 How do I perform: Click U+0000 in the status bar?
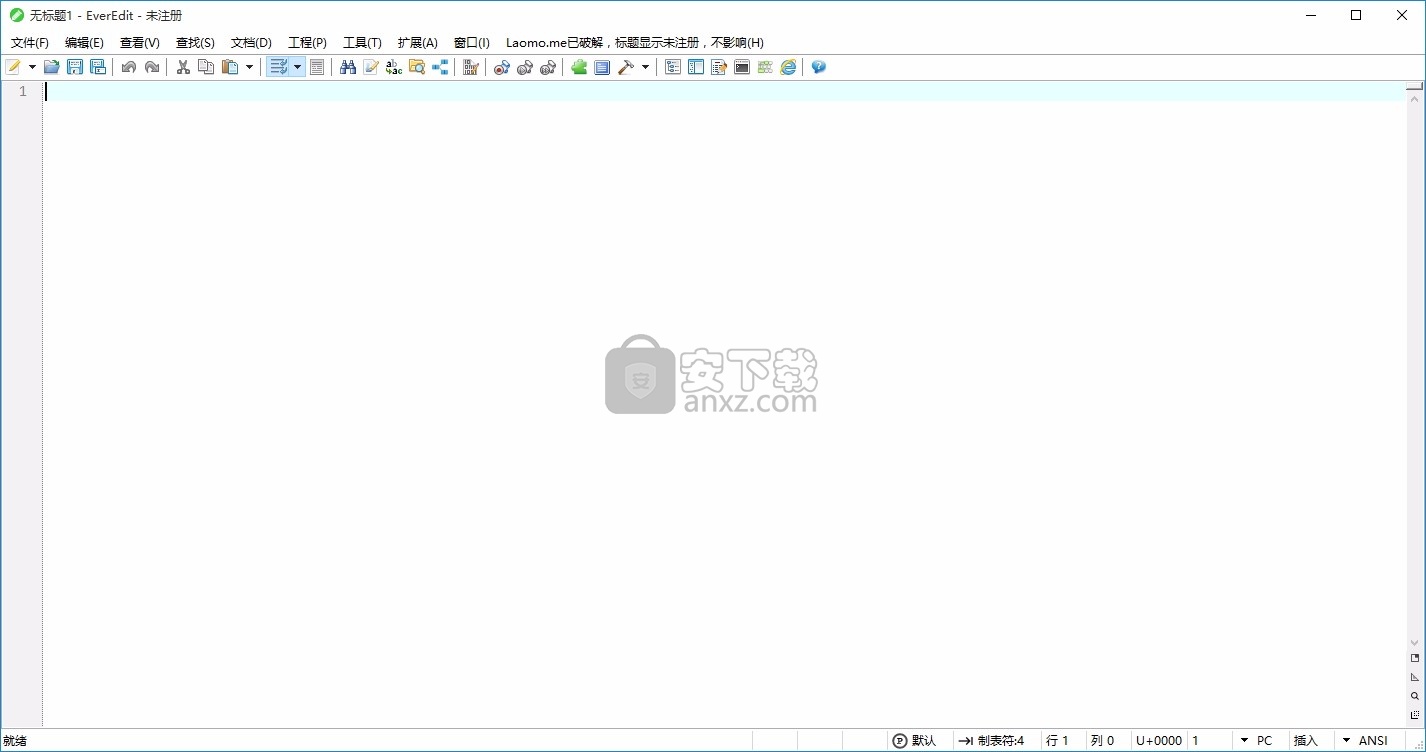1159,741
